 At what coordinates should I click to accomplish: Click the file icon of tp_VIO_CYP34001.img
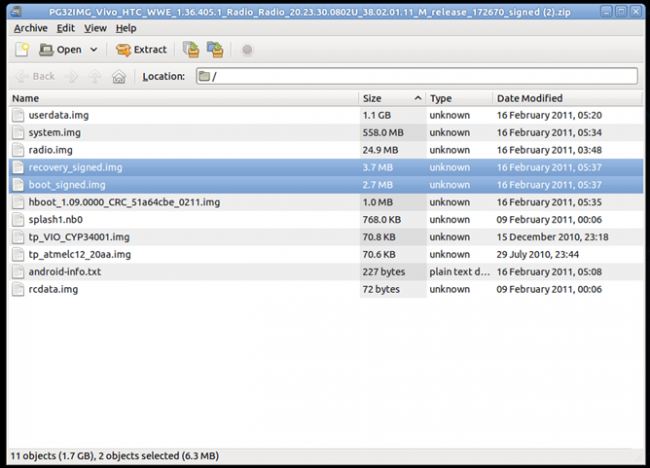tap(18, 237)
